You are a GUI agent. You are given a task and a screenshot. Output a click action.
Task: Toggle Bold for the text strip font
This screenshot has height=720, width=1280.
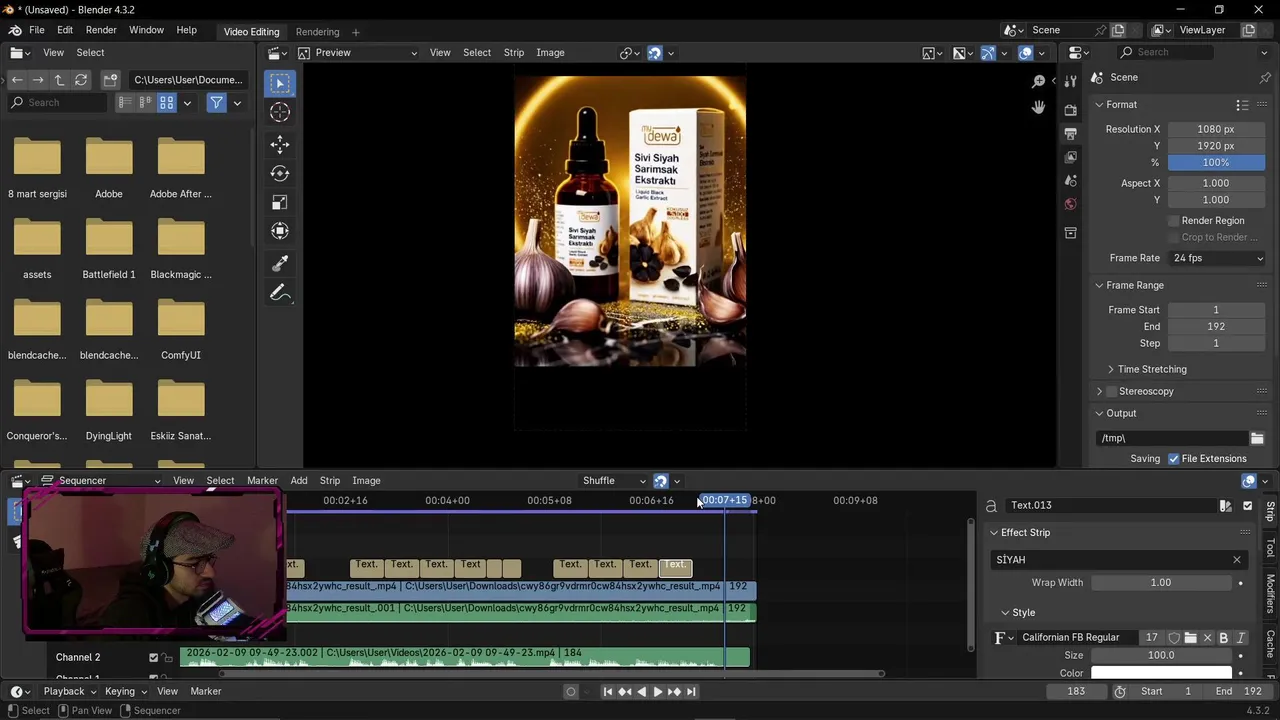[1223, 638]
